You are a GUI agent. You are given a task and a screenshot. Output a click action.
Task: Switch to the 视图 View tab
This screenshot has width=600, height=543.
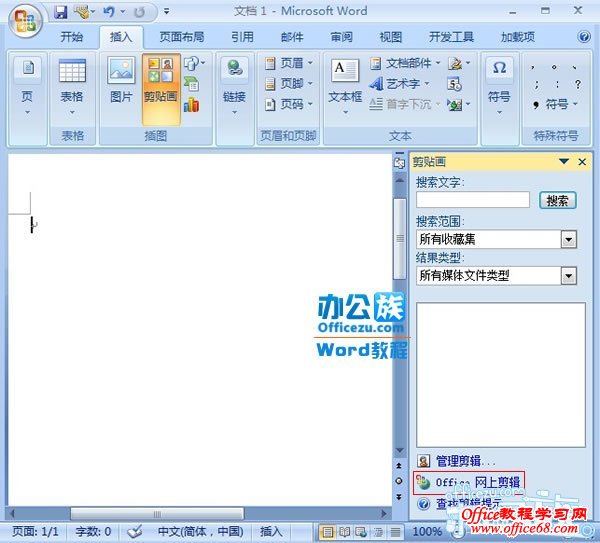tap(391, 37)
